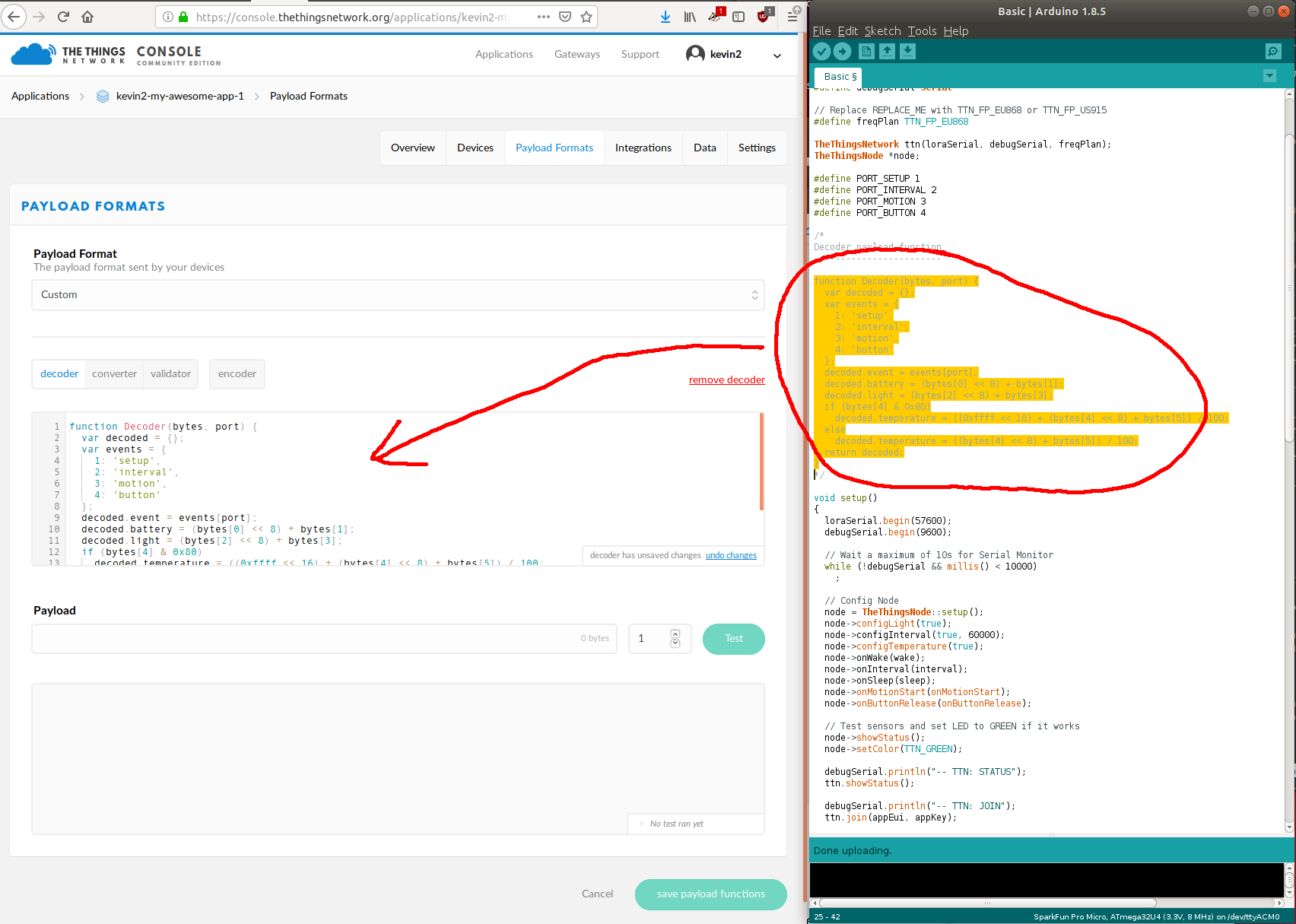The width and height of the screenshot is (1296, 924).
Task: Click The Things Network cloud logo
Action: point(33,54)
